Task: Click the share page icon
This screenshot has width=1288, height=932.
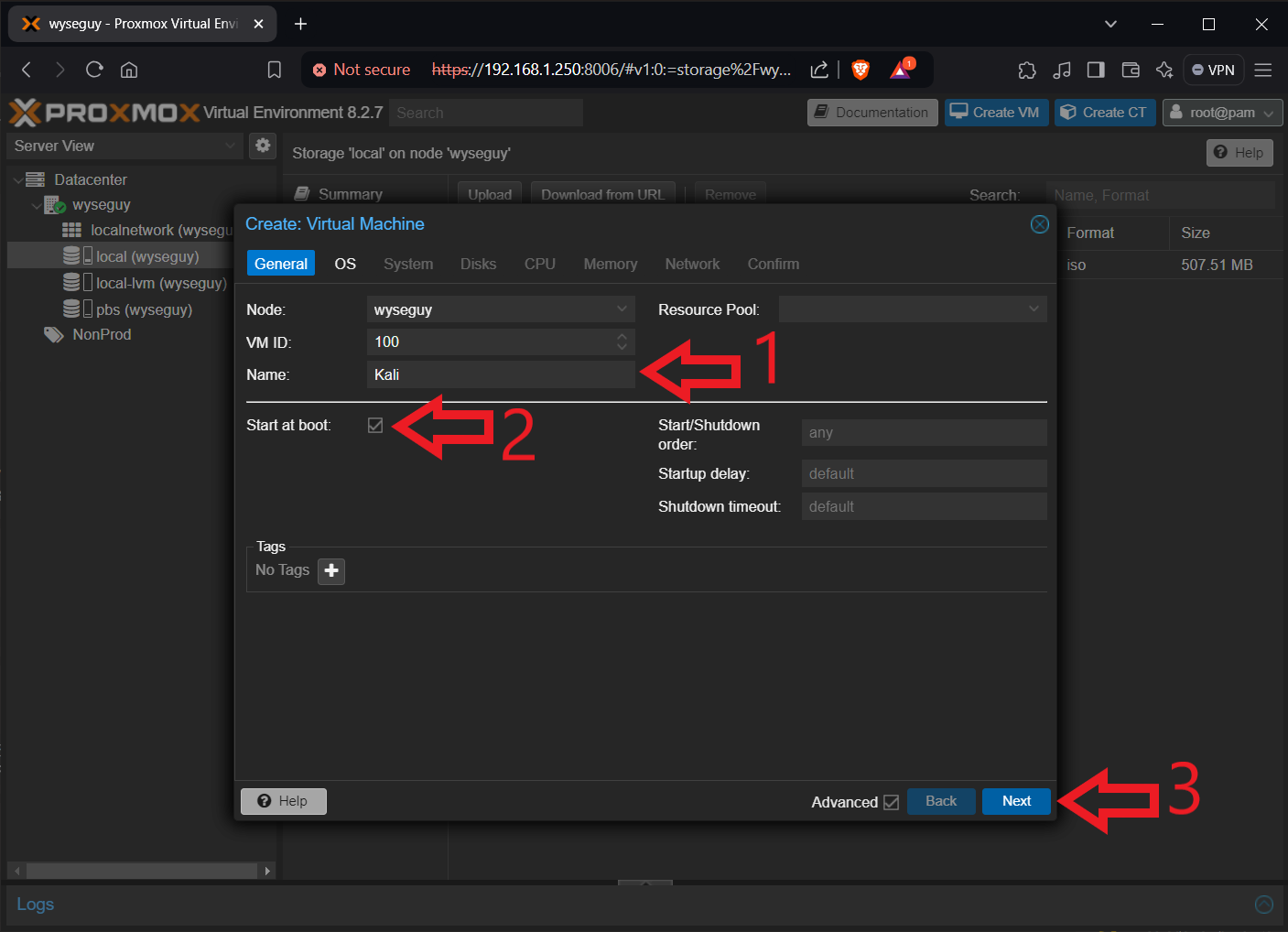Action: pyautogui.click(x=819, y=70)
